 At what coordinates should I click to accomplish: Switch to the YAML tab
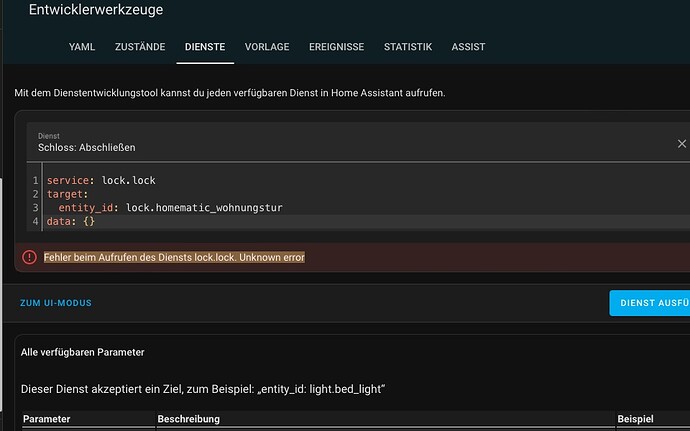coord(82,47)
